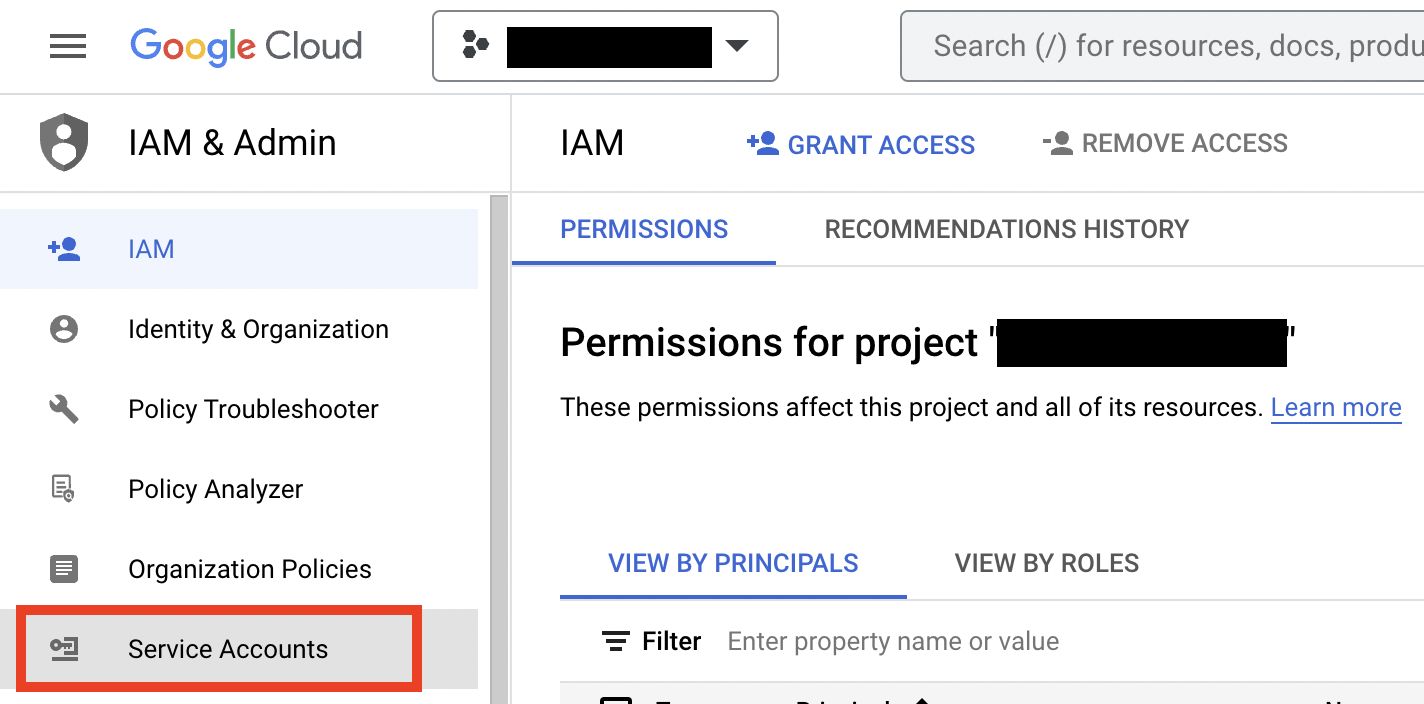Click the Grant Access button

(861, 144)
